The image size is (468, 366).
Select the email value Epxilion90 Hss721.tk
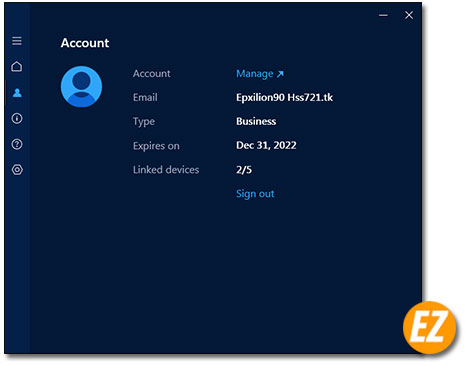(x=284, y=97)
